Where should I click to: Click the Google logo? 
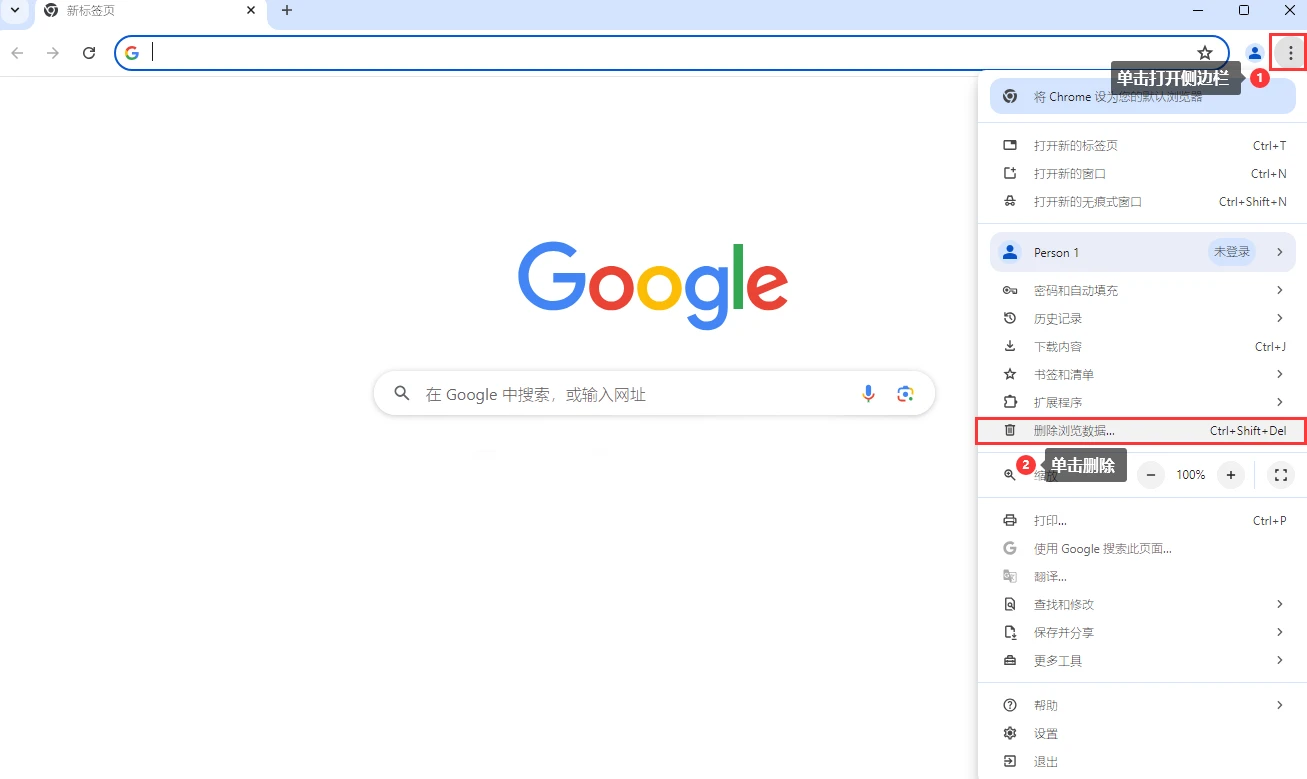coord(653,285)
